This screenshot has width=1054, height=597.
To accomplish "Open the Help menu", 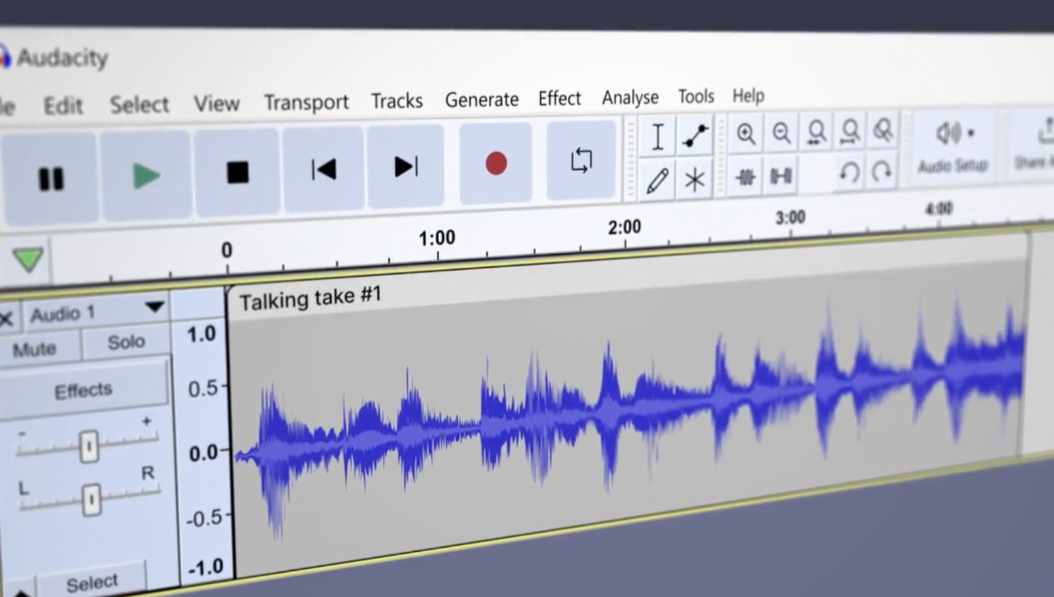I will click(748, 95).
